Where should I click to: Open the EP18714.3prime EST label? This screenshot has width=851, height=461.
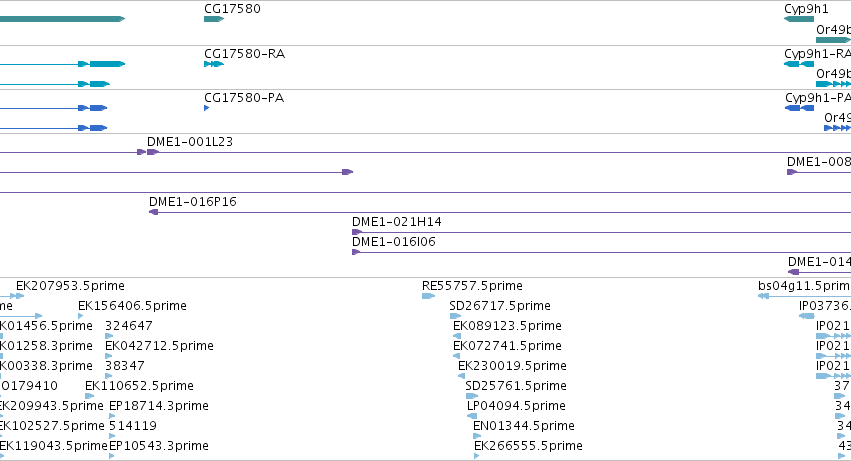coord(159,406)
